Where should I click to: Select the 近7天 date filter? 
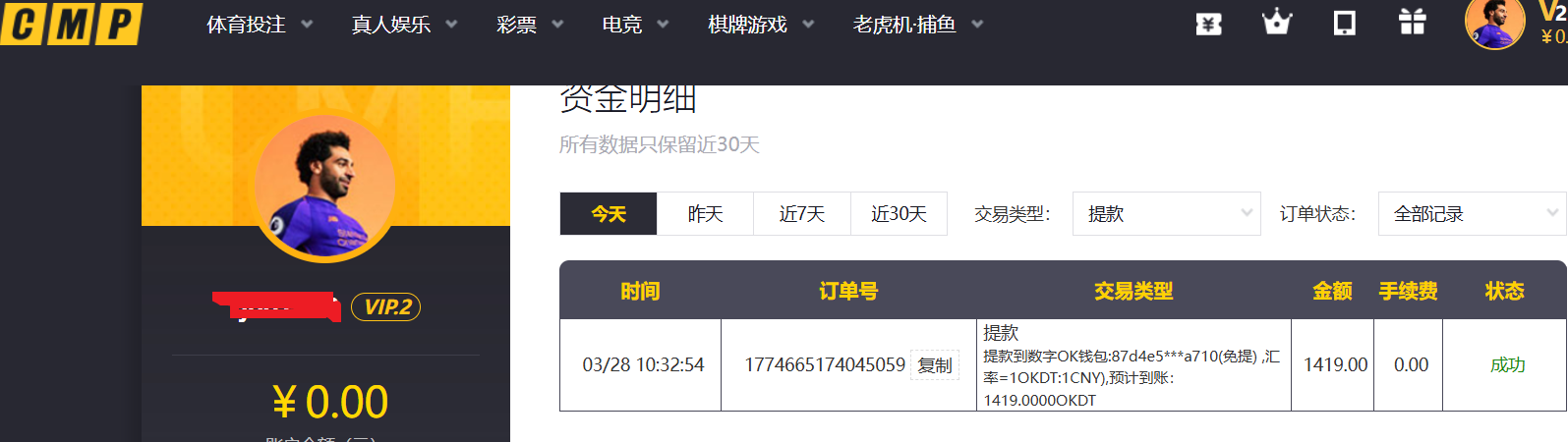point(801,214)
